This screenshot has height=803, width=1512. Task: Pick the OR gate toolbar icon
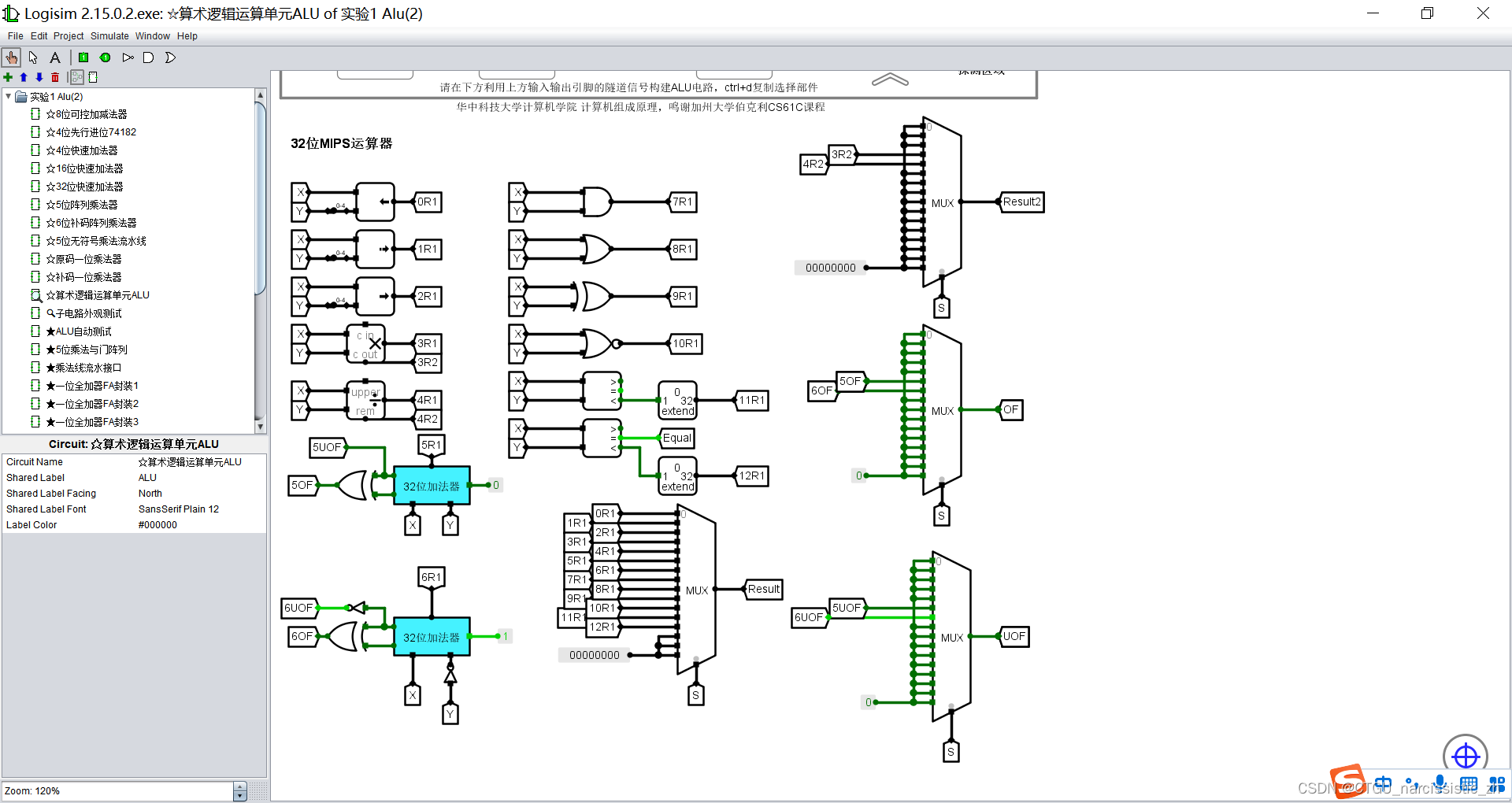(x=169, y=57)
